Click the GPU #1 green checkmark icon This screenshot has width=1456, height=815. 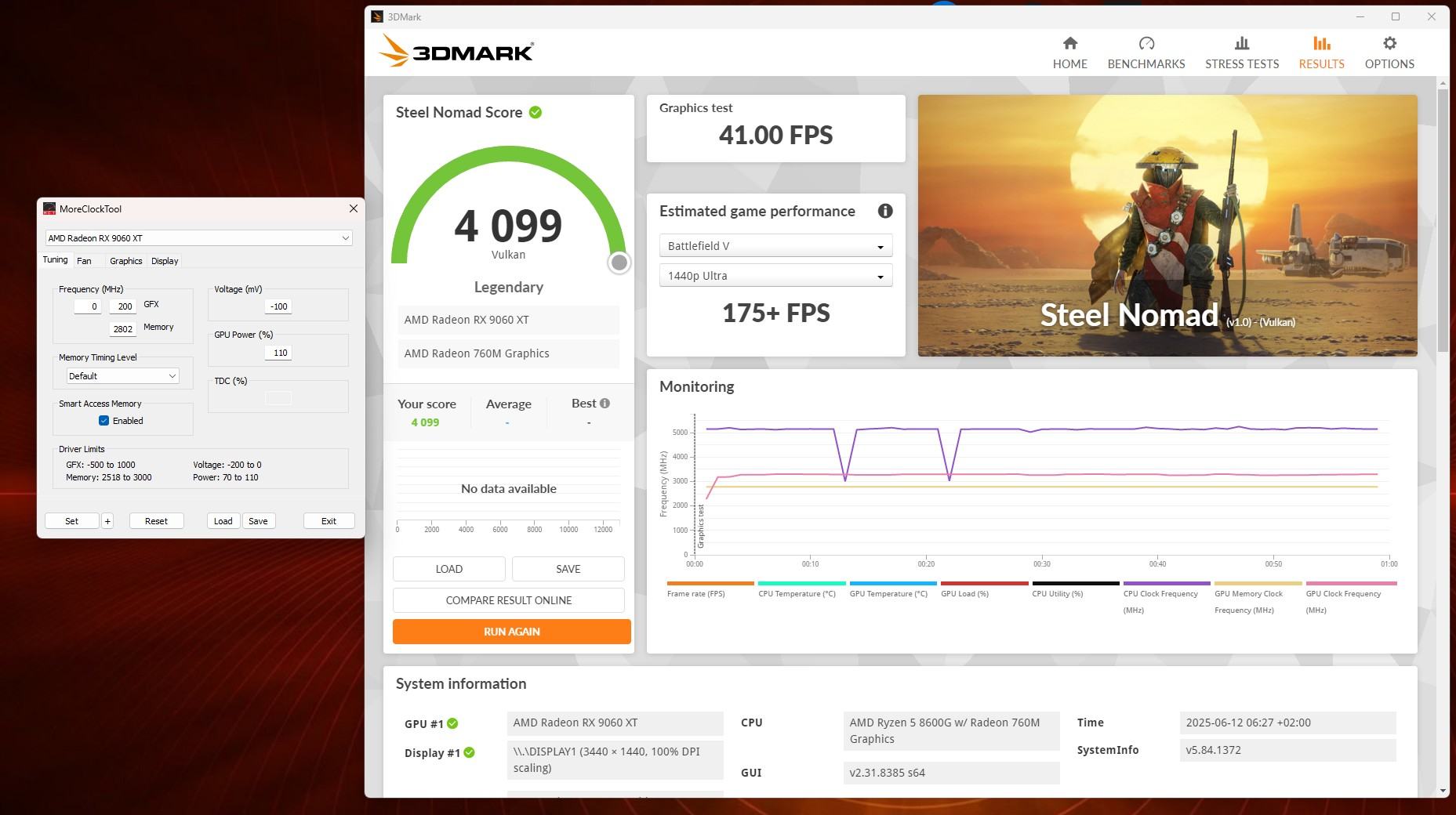[x=452, y=723]
